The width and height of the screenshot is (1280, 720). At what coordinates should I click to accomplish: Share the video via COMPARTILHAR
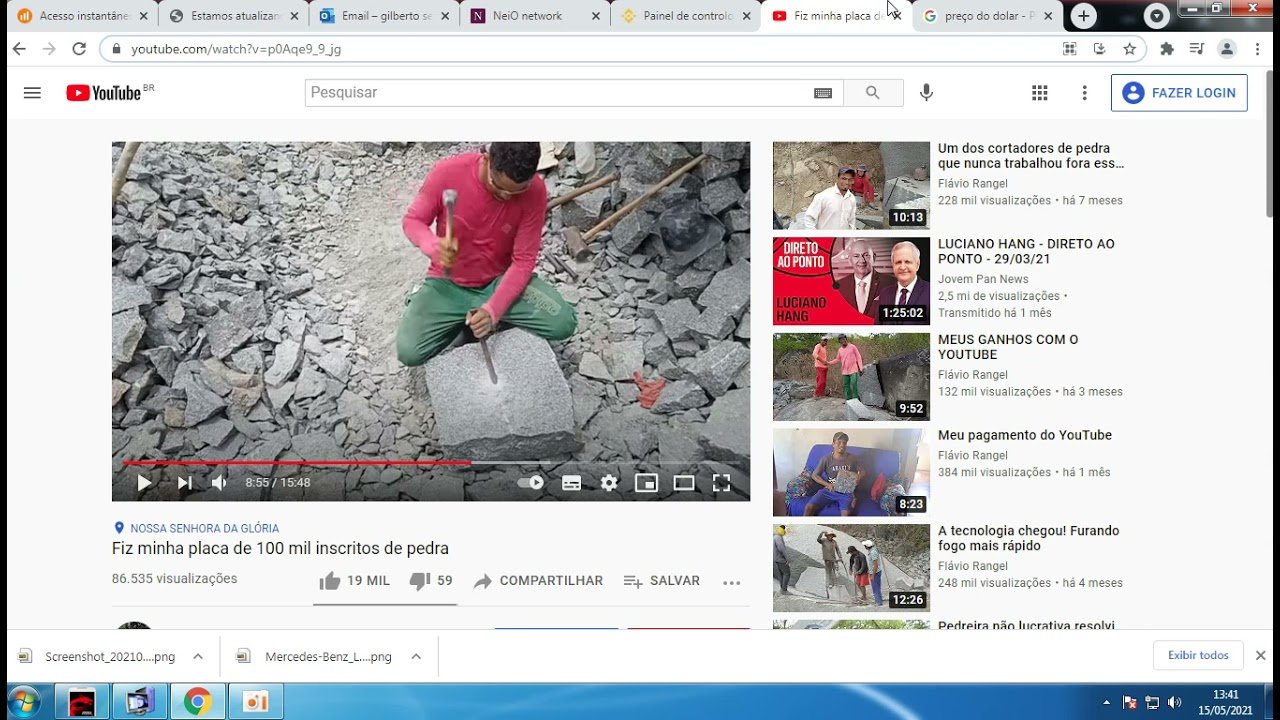(538, 581)
